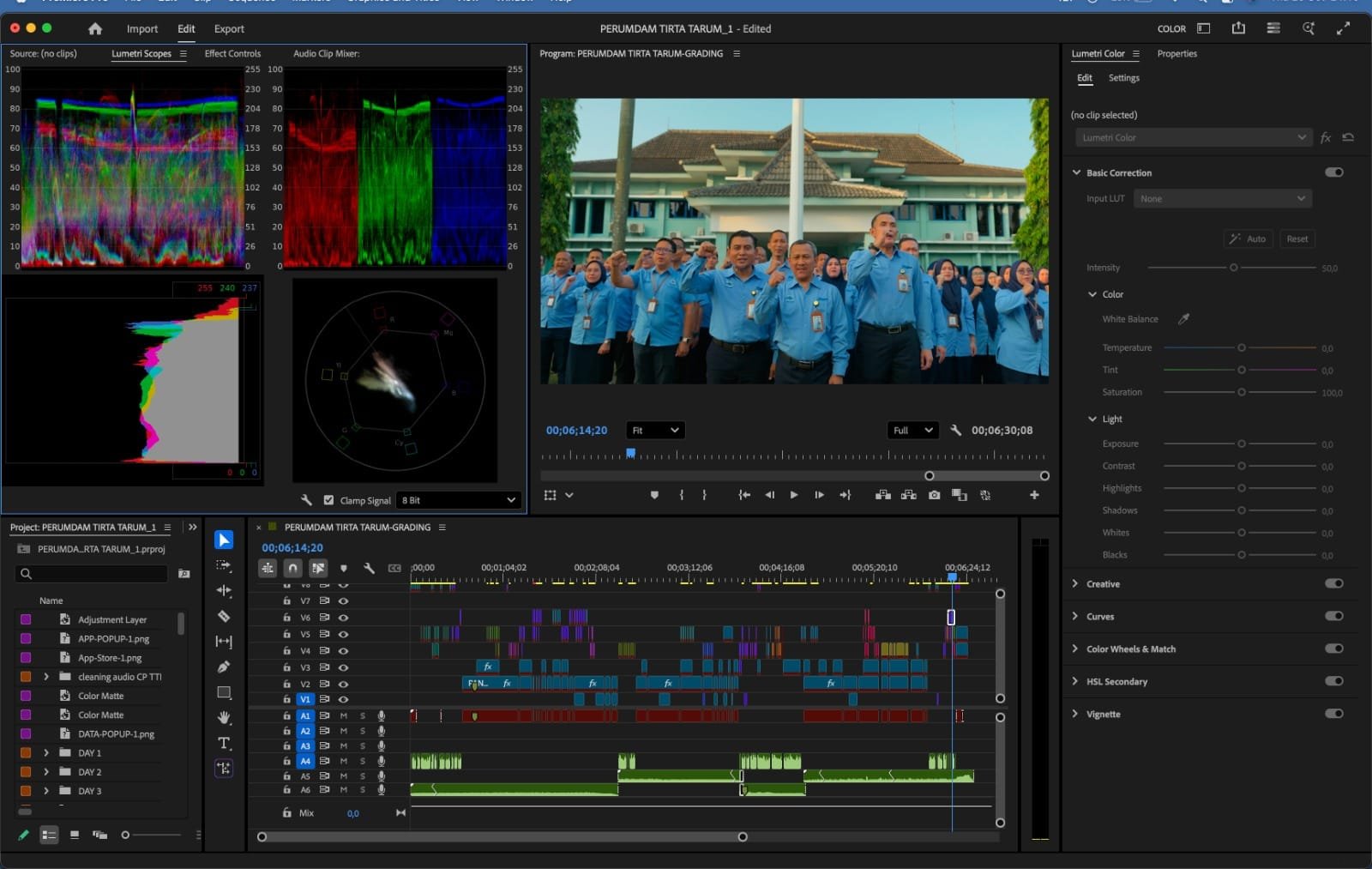This screenshot has width=1372, height=869.
Task: Click the Lift button
Action: [x=882, y=495]
